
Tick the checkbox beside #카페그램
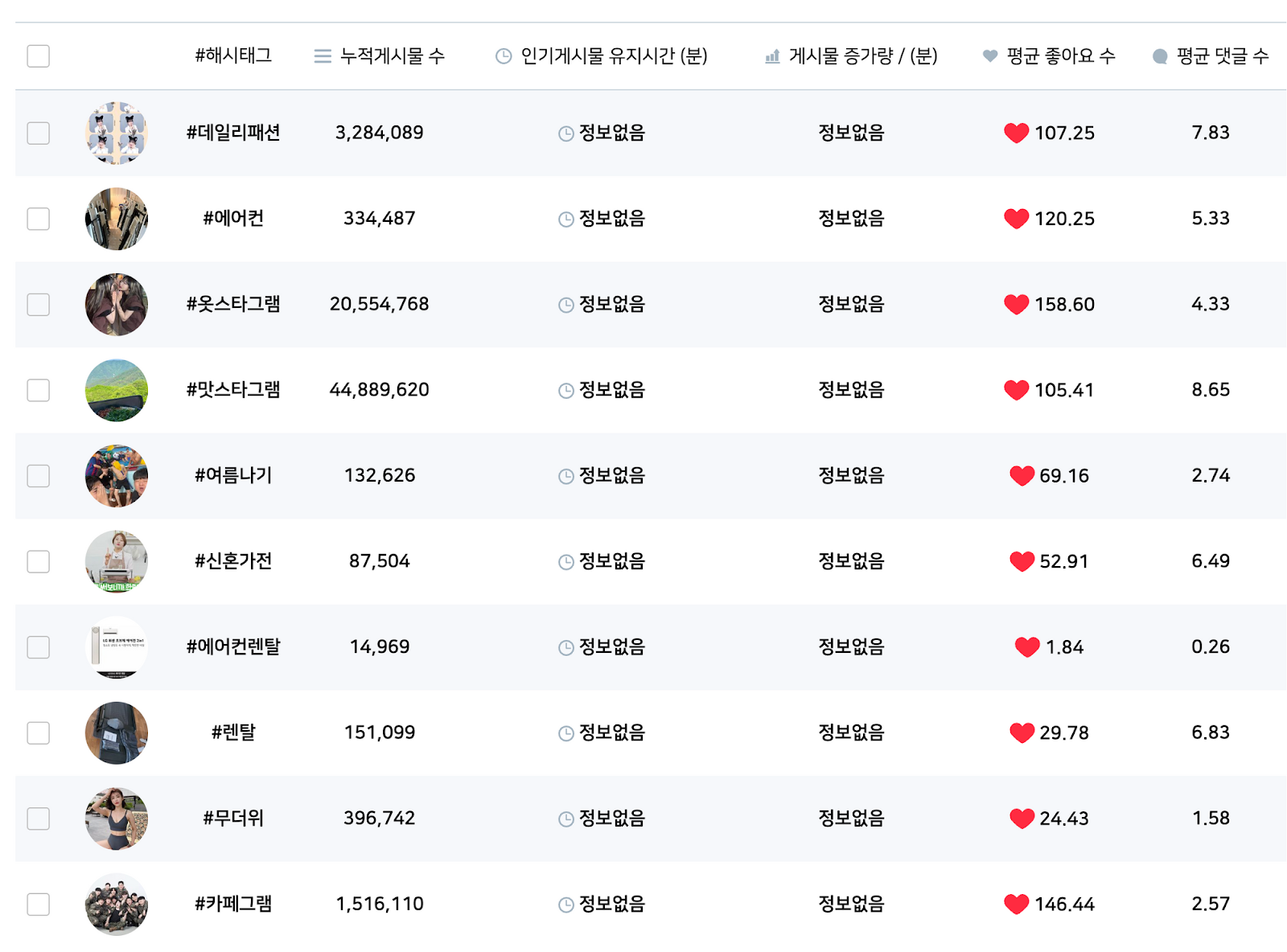[x=38, y=904]
